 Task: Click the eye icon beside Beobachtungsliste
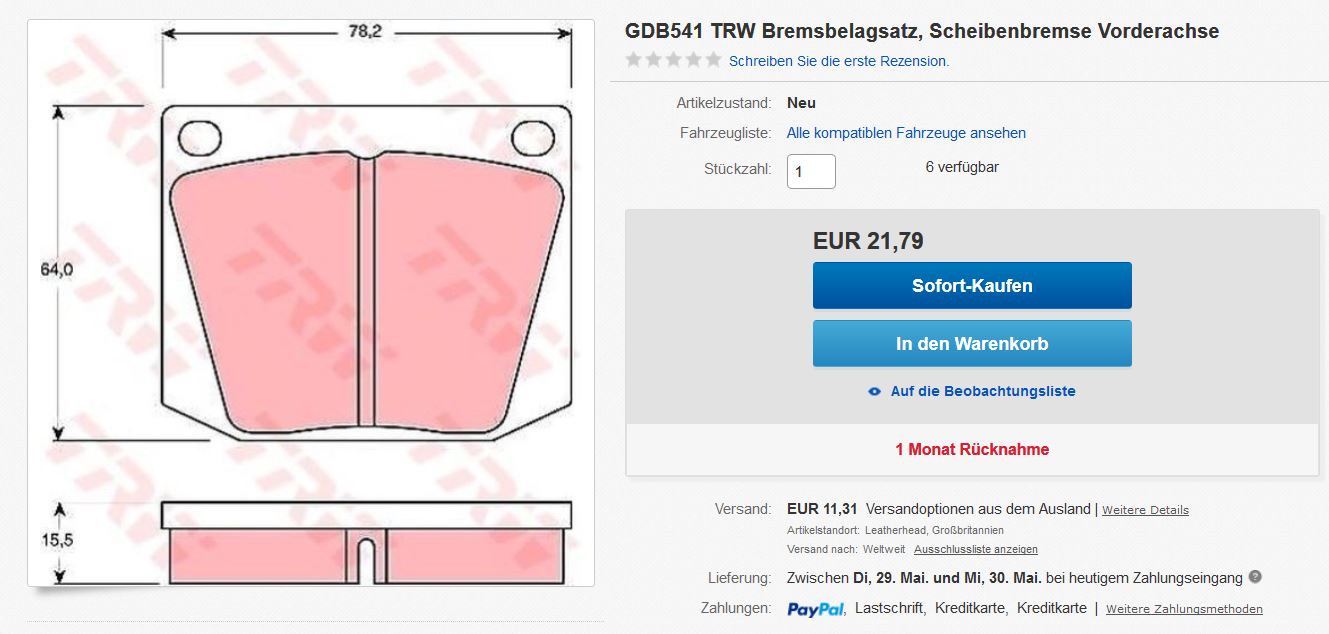point(875,391)
